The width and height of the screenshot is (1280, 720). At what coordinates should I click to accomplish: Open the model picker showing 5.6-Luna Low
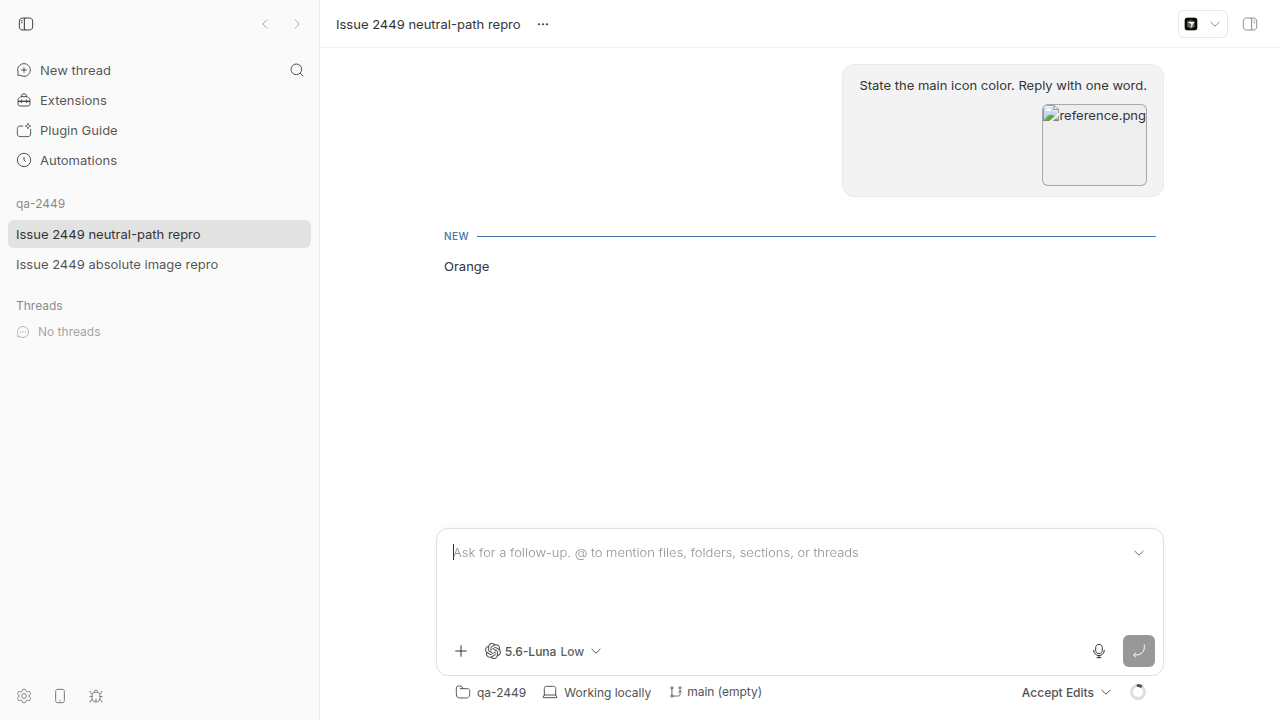pyautogui.click(x=543, y=651)
